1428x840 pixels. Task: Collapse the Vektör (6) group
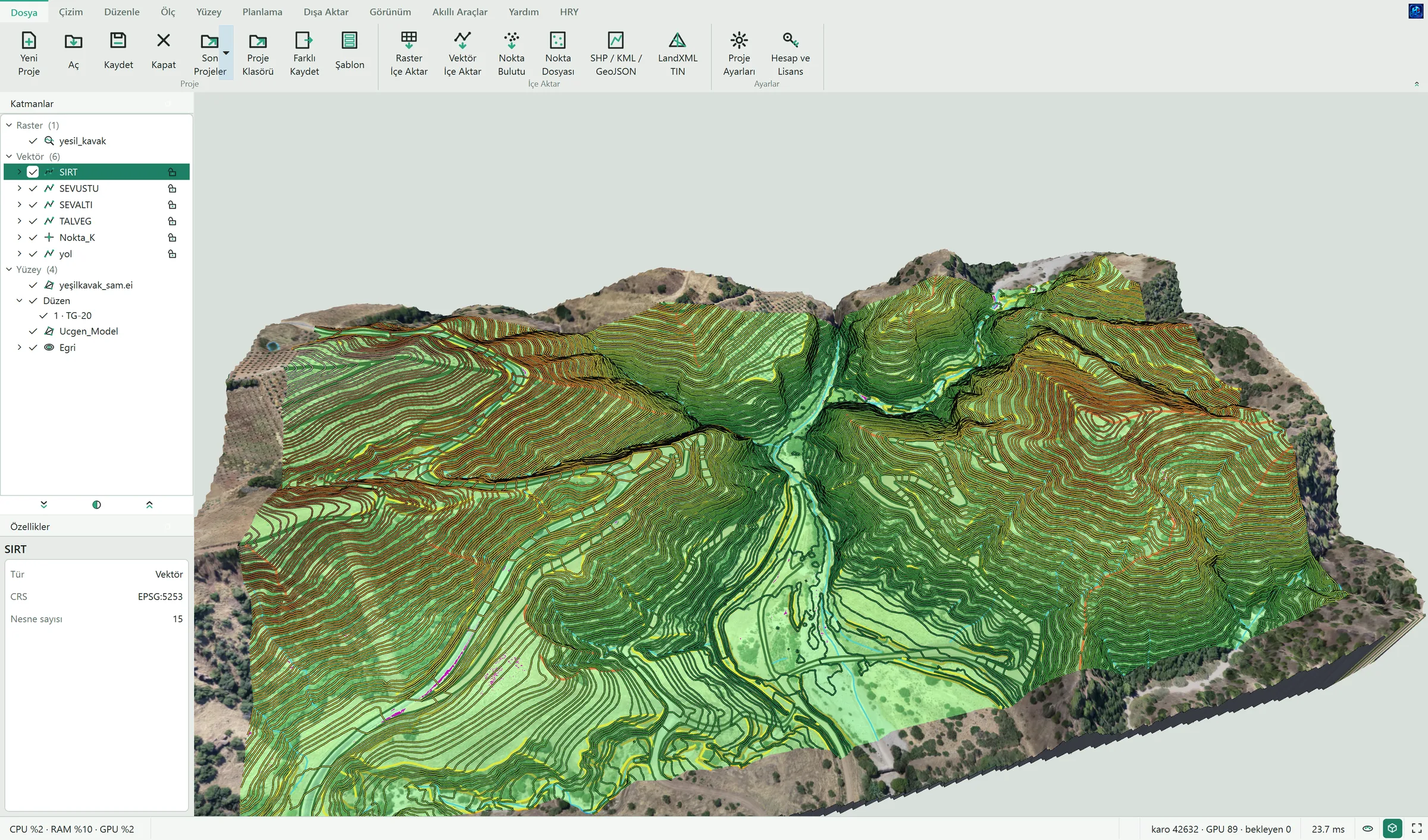tap(9, 156)
